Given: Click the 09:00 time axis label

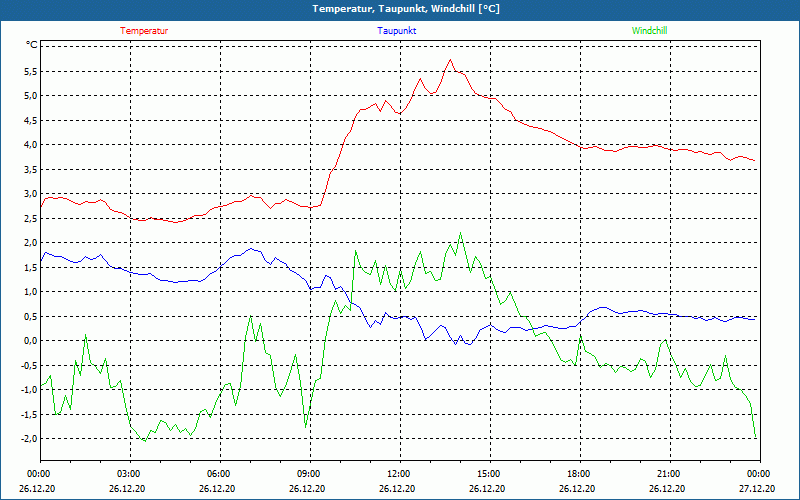Looking at the screenshot, I should click(310, 474).
